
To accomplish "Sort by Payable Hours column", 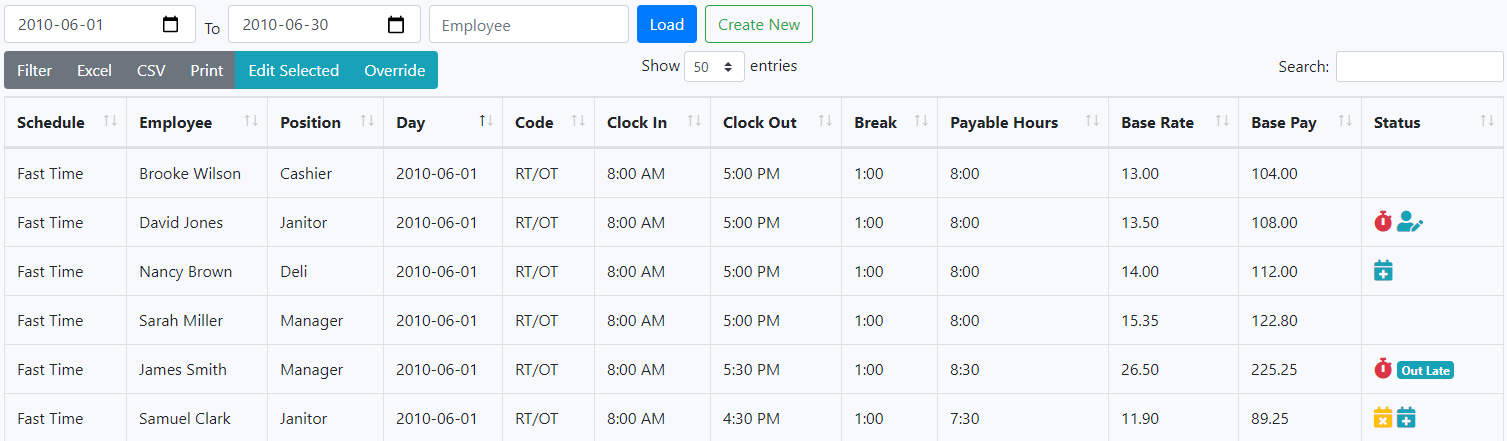I will click(1023, 122).
